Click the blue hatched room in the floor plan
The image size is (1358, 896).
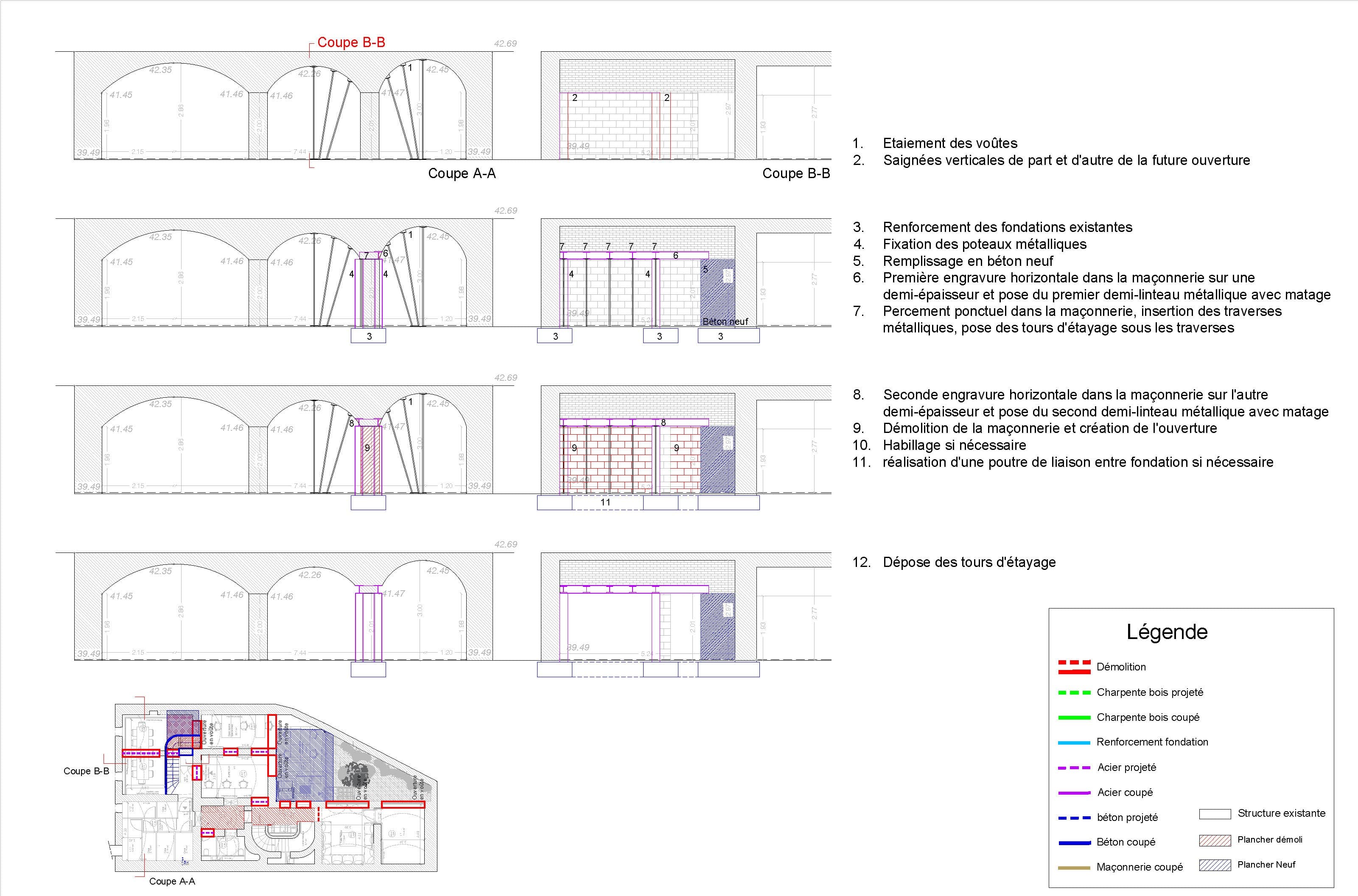click(305, 765)
